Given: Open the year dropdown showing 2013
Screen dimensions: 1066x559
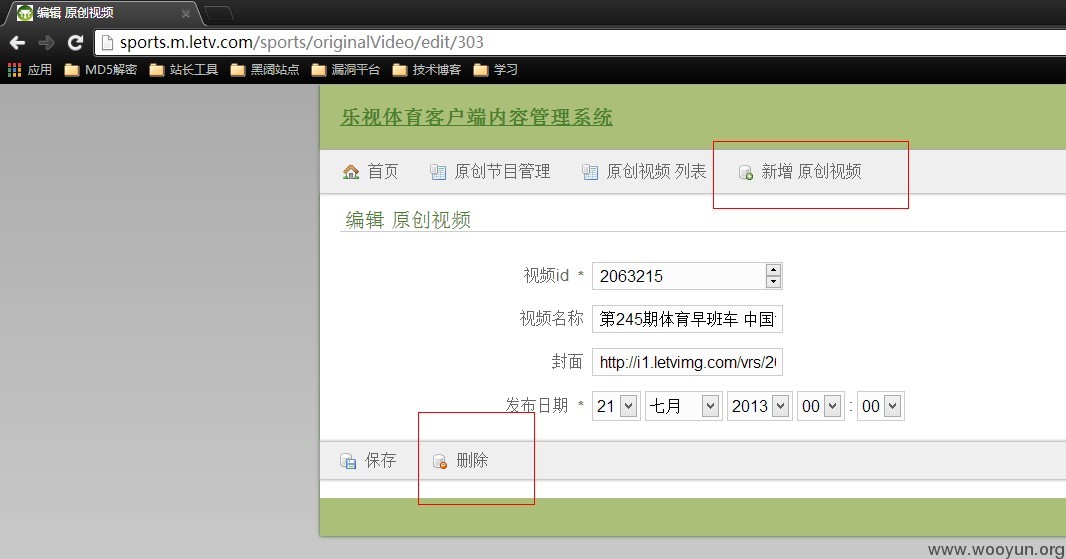Looking at the screenshot, I should click(x=759, y=406).
